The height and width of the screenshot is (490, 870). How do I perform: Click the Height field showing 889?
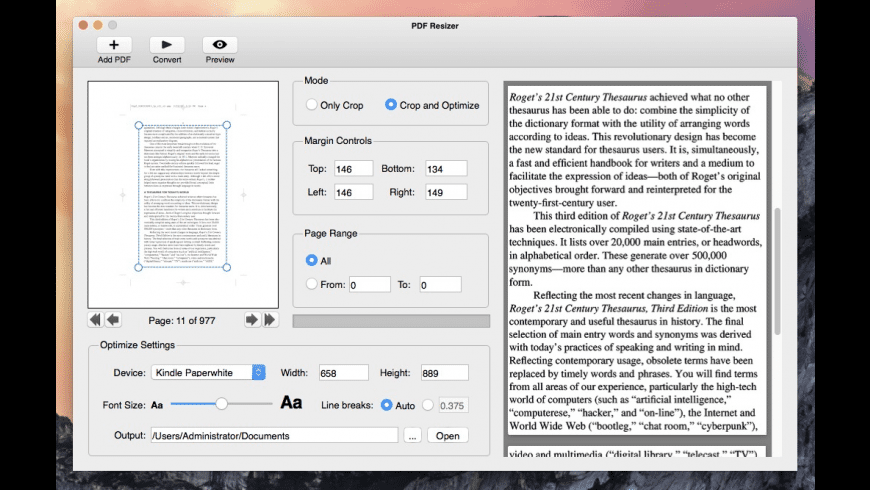click(x=444, y=373)
